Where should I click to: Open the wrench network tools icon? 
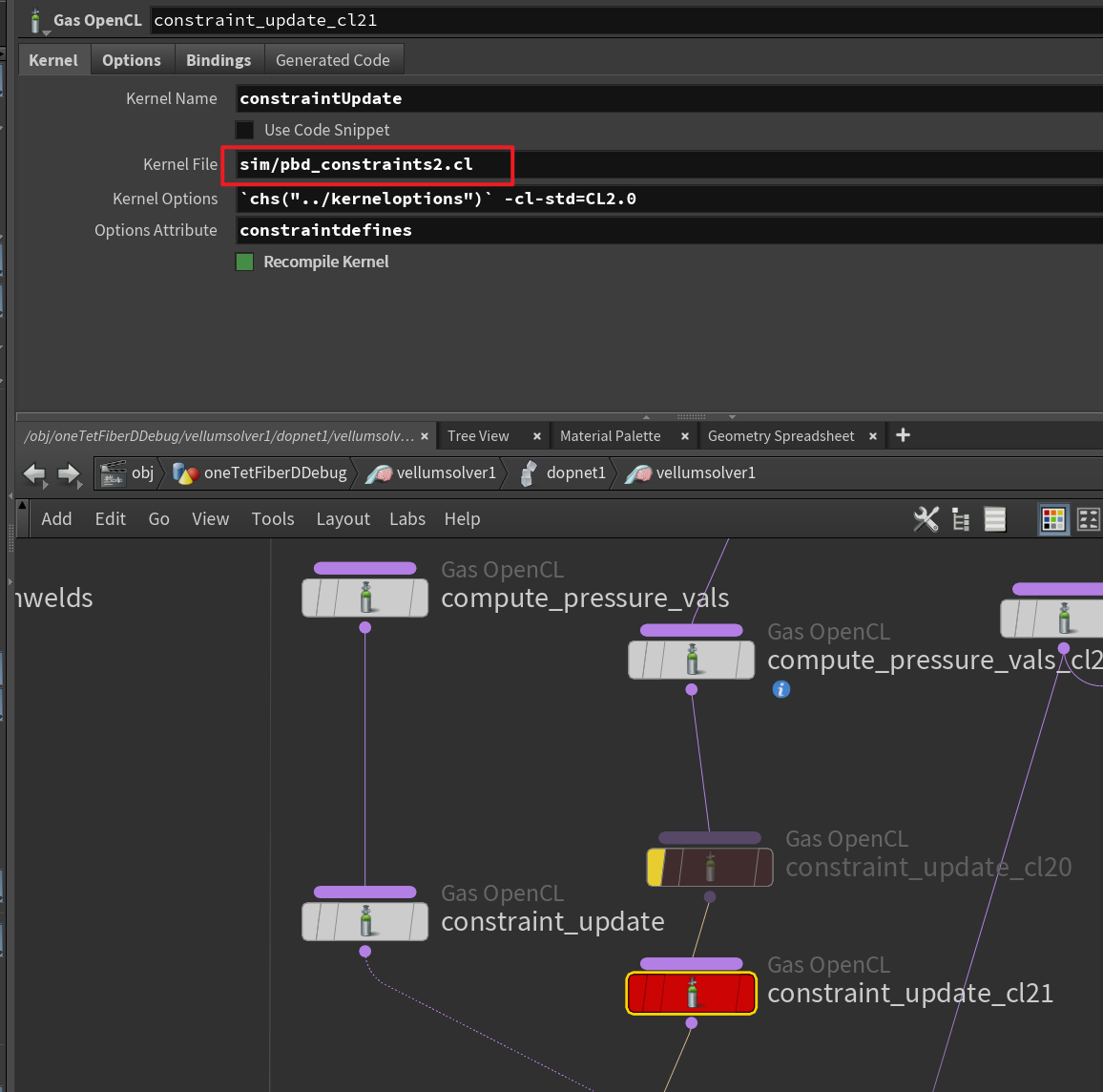(x=926, y=519)
